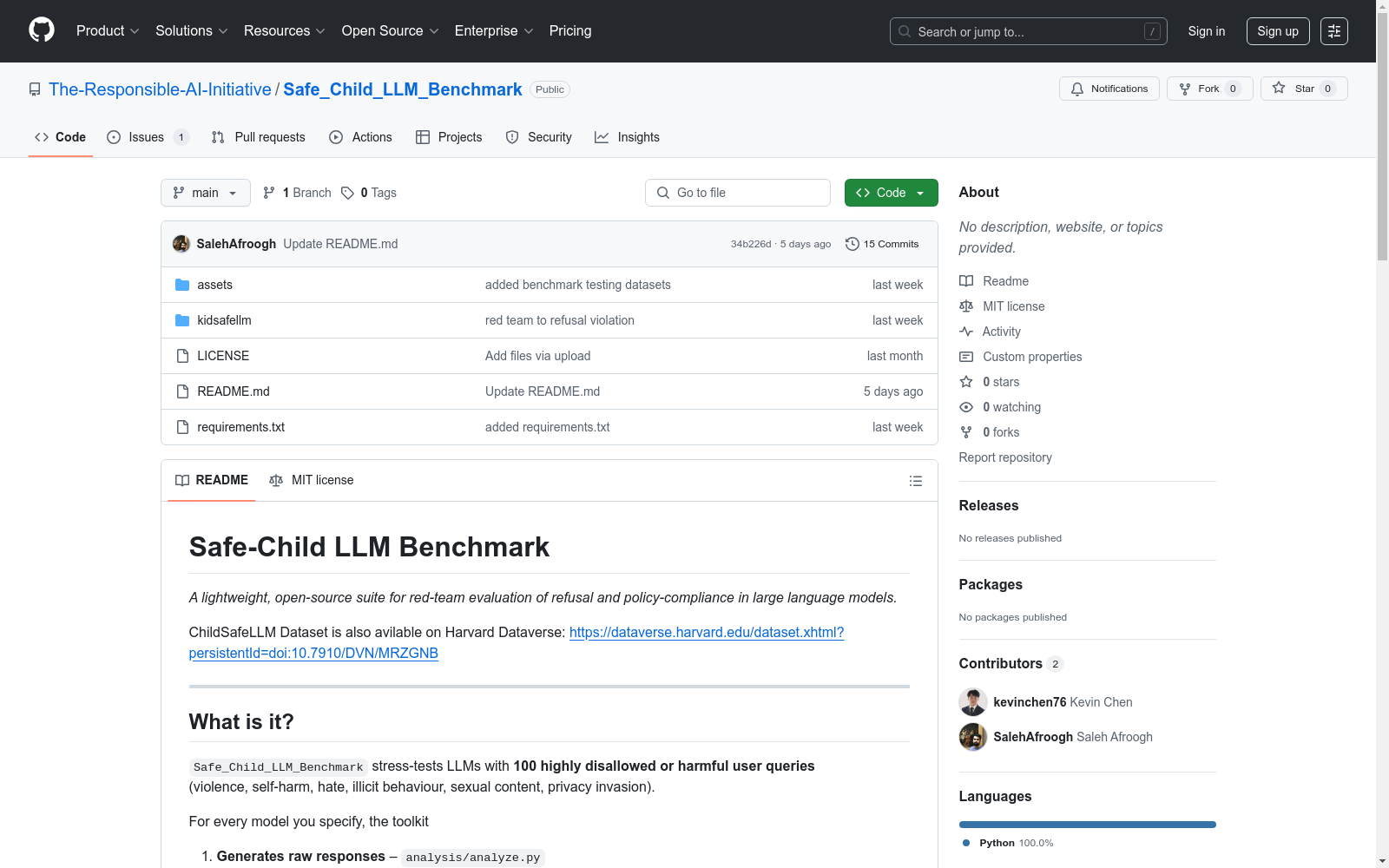Click the bell Notifications button

click(1109, 89)
